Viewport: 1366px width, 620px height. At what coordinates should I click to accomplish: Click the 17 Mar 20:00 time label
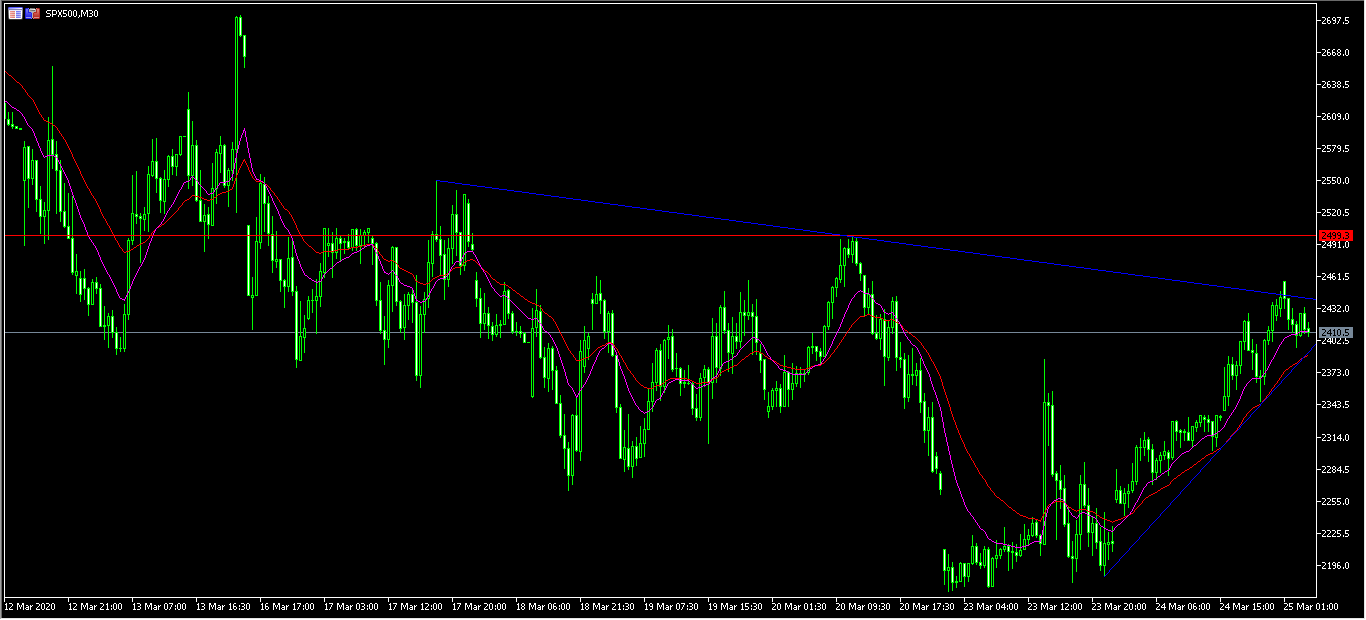tap(479, 606)
